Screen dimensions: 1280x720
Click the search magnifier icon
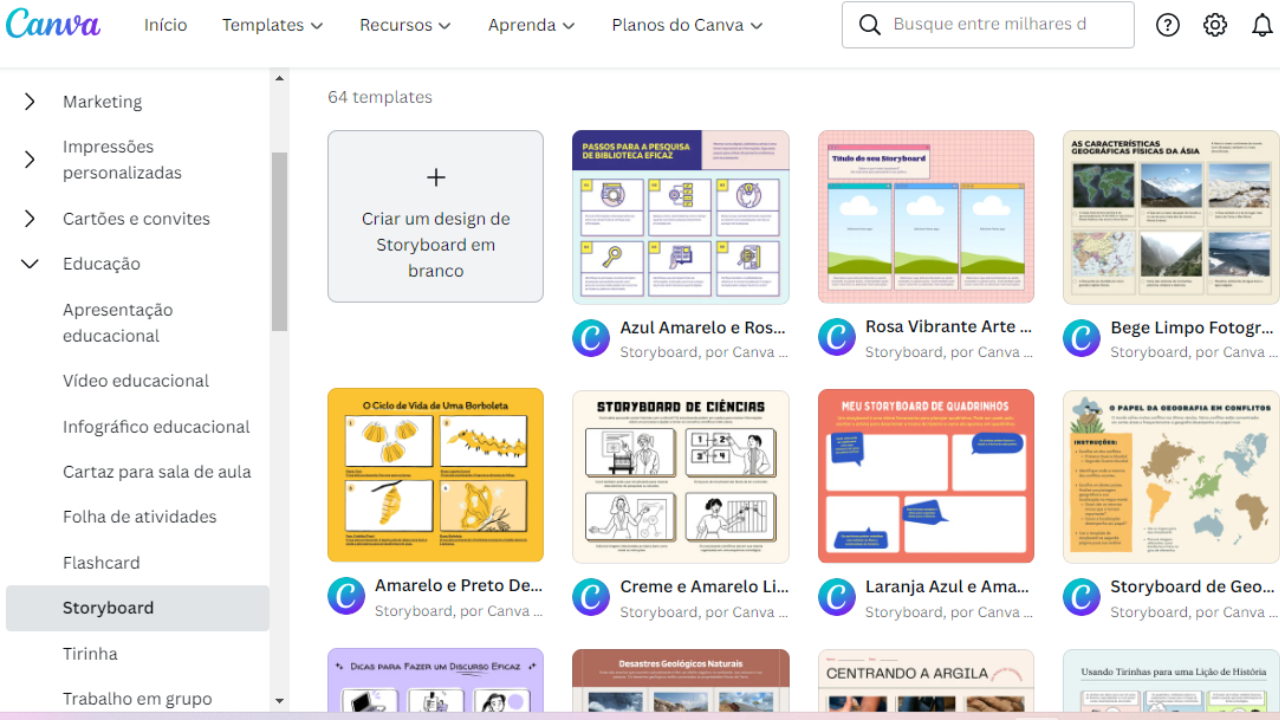click(869, 24)
